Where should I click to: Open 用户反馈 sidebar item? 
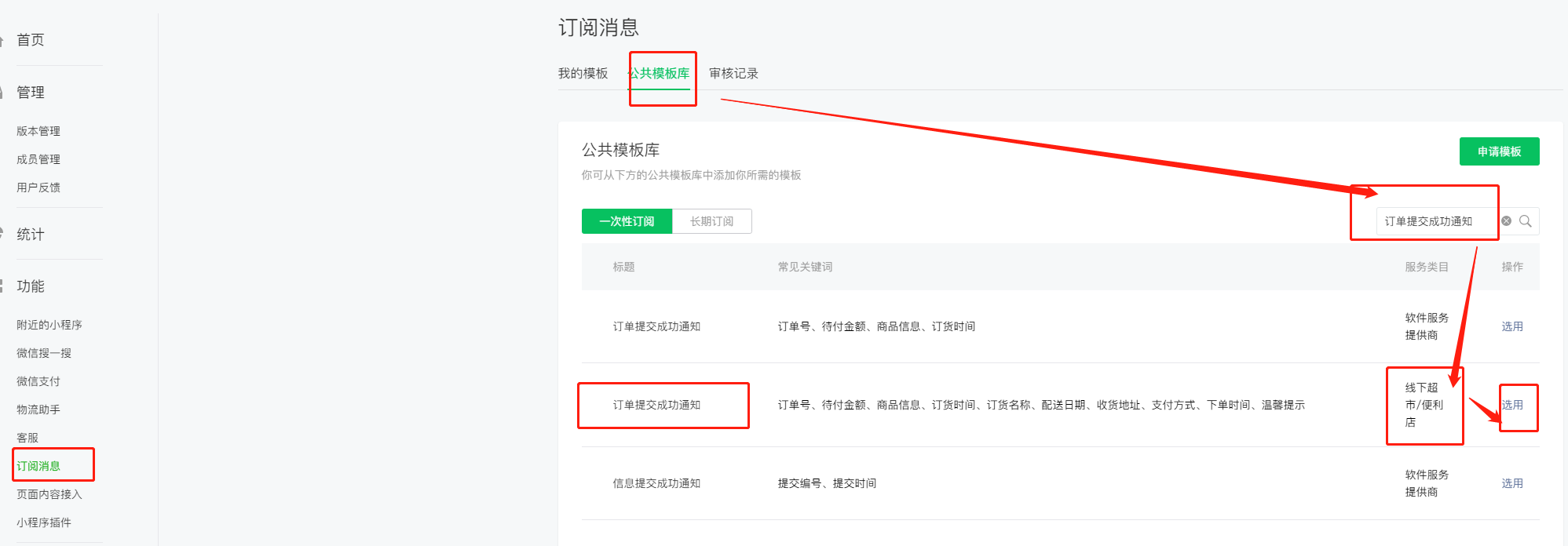38,187
